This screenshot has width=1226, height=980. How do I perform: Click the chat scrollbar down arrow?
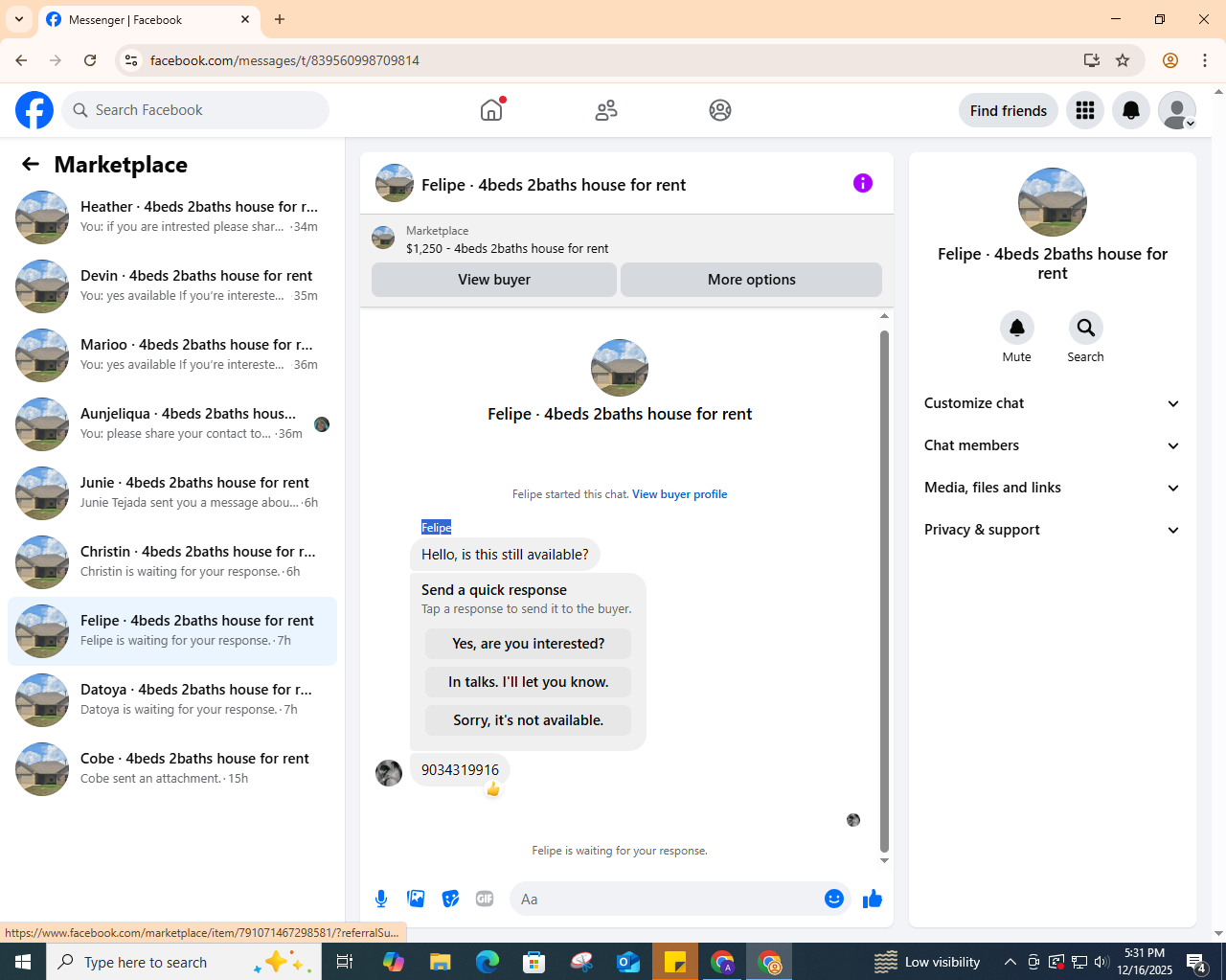[884, 860]
